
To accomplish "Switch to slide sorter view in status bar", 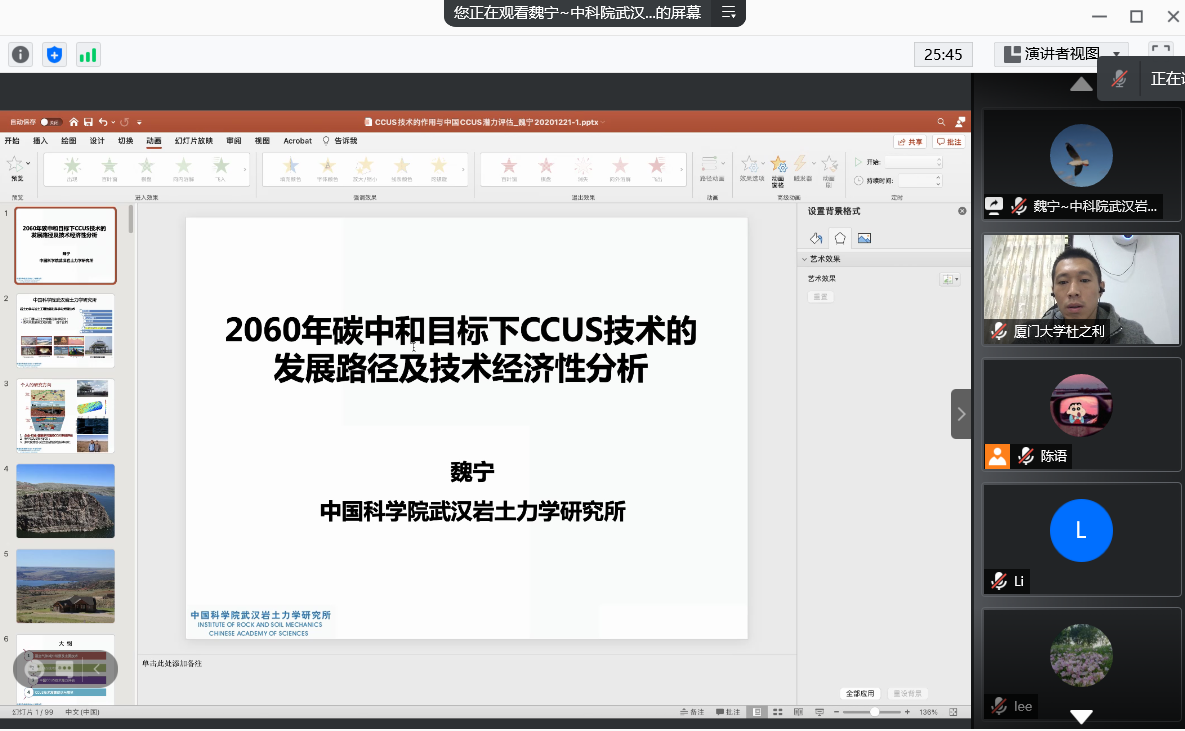I will click(777, 712).
